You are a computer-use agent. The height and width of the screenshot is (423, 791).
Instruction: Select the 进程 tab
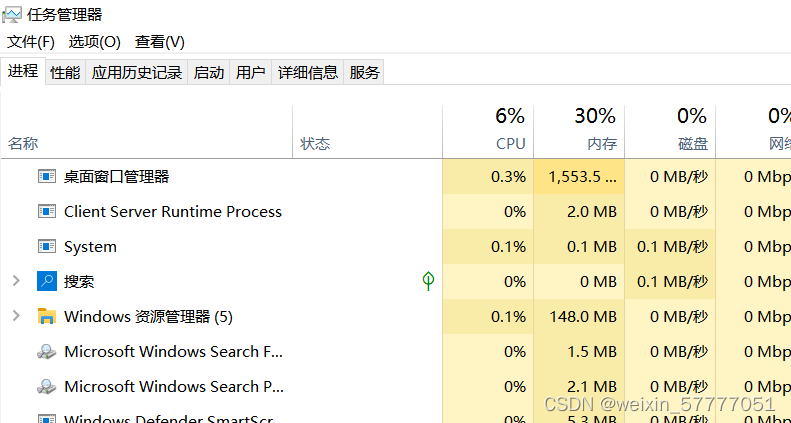(23, 71)
